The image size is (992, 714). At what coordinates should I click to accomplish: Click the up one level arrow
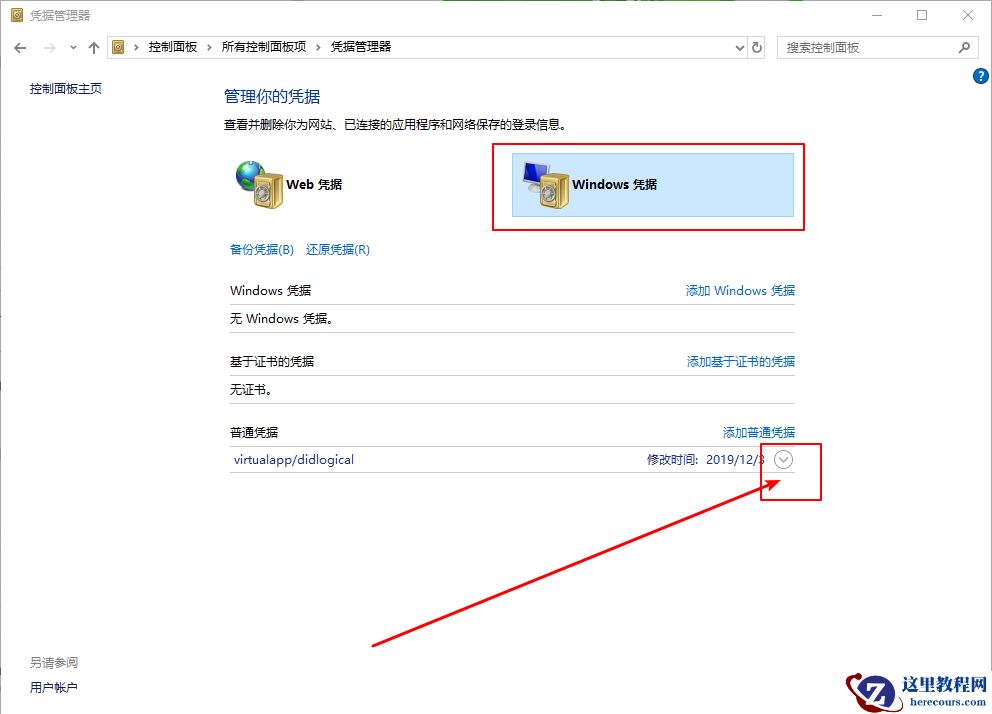tap(93, 46)
